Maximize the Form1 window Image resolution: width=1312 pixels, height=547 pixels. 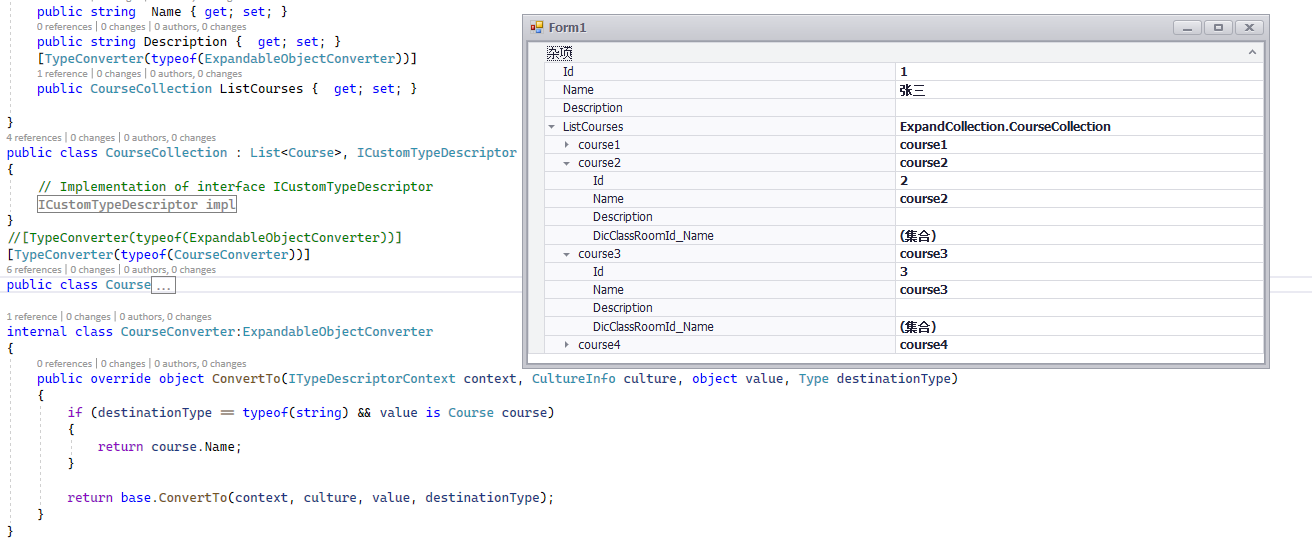[1218, 28]
